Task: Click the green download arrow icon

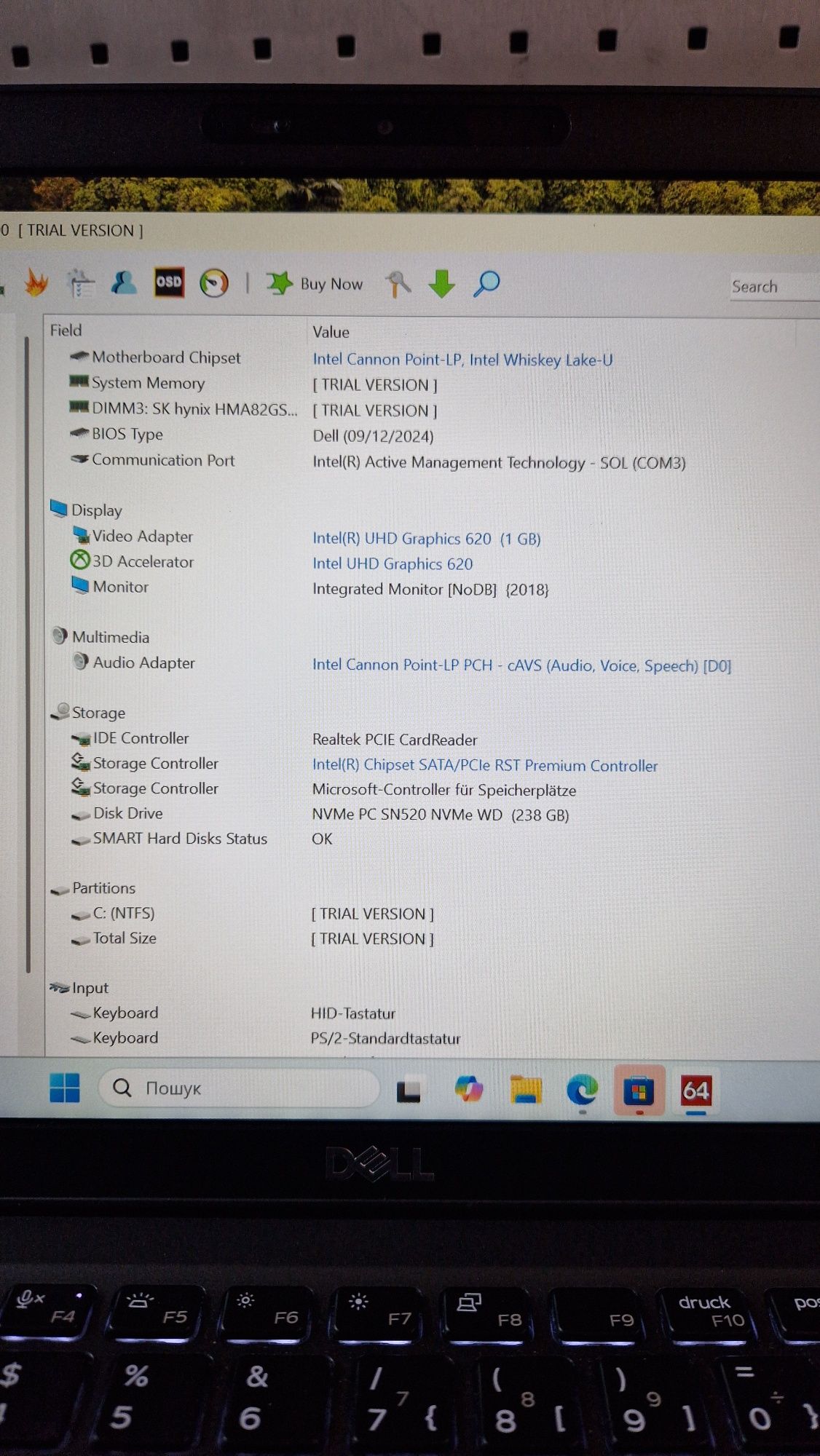Action: (x=441, y=284)
